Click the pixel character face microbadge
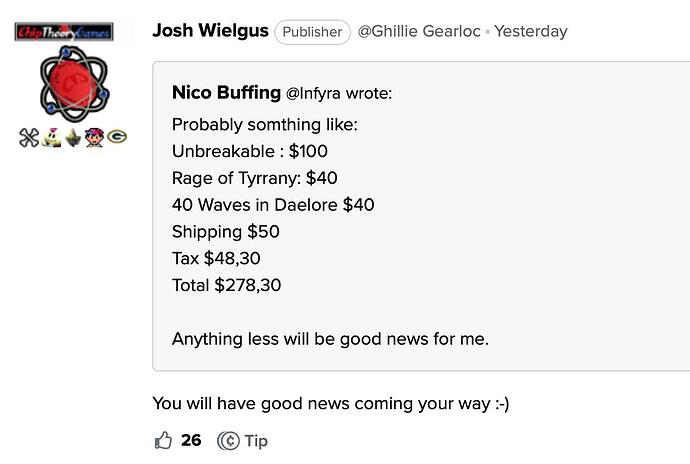 click(x=95, y=139)
